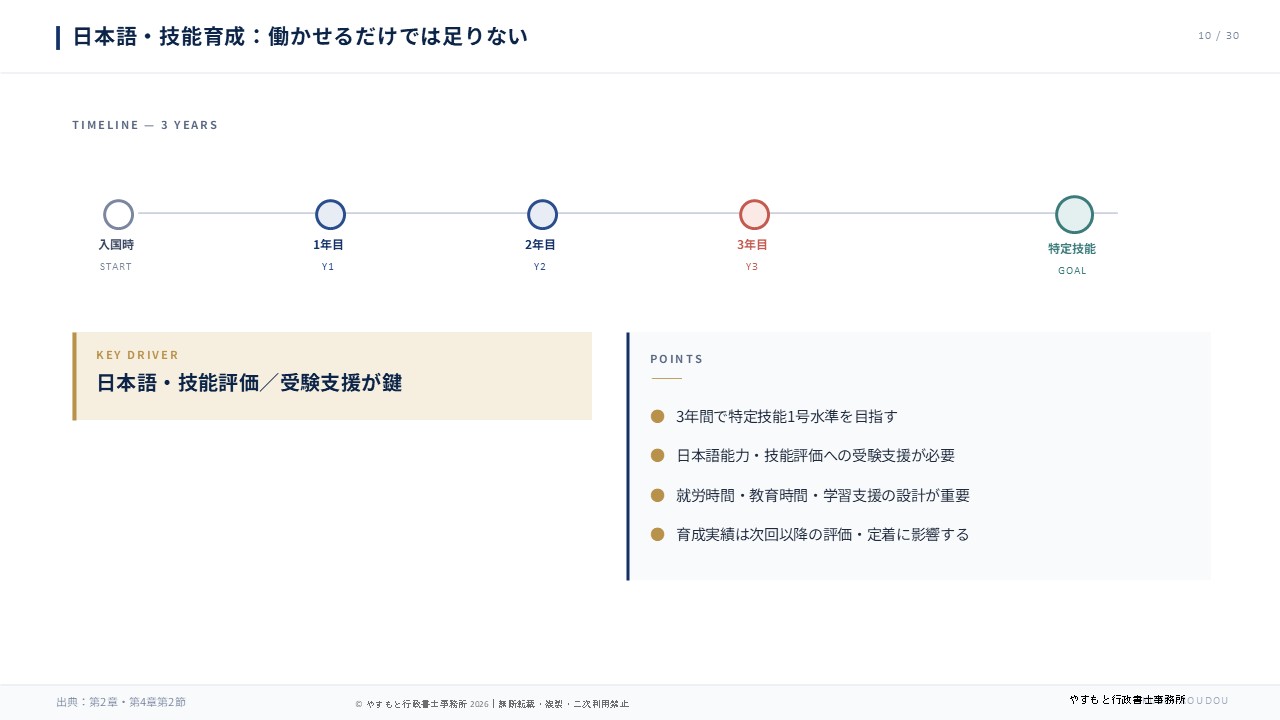Click the GOAL caption
Image resolution: width=1280 pixels, height=720 pixels.
pyautogui.click(x=1072, y=271)
